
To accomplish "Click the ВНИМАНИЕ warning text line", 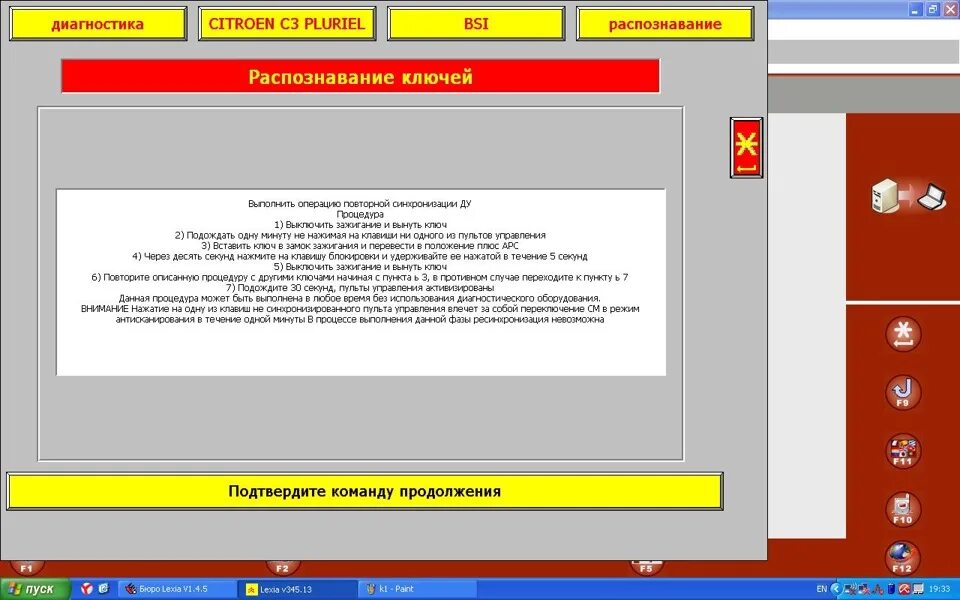I will point(360,309).
